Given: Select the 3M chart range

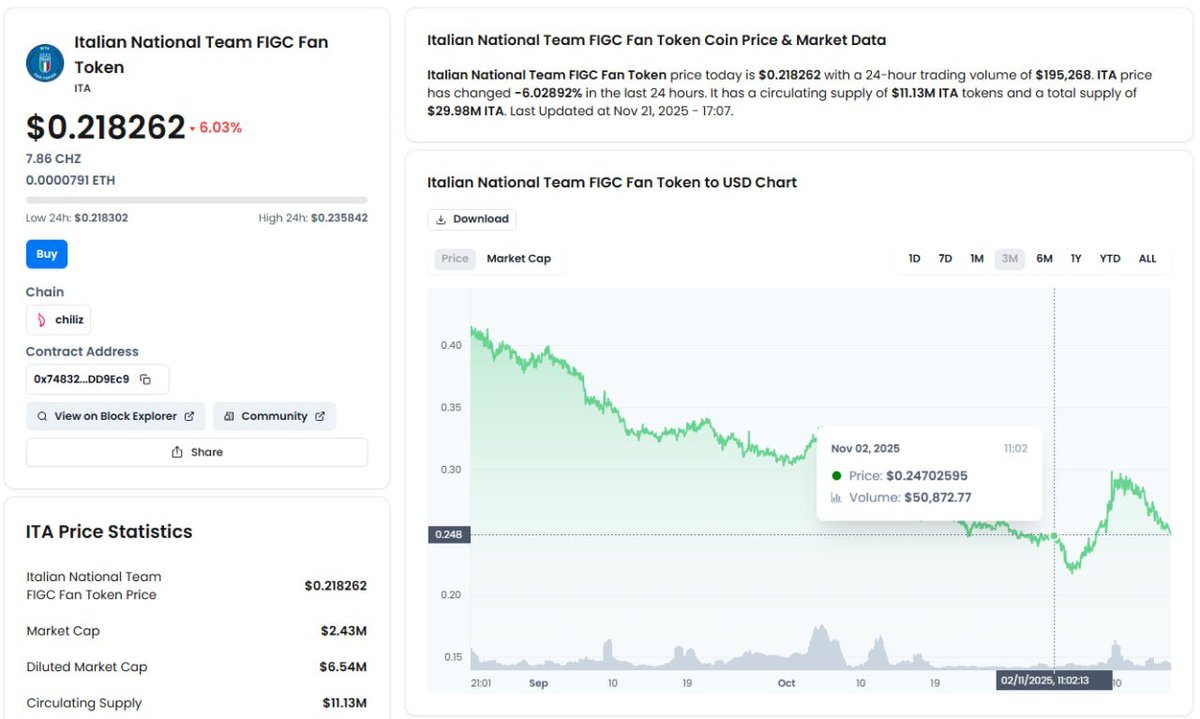Looking at the screenshot, I should pos(1010,259).
